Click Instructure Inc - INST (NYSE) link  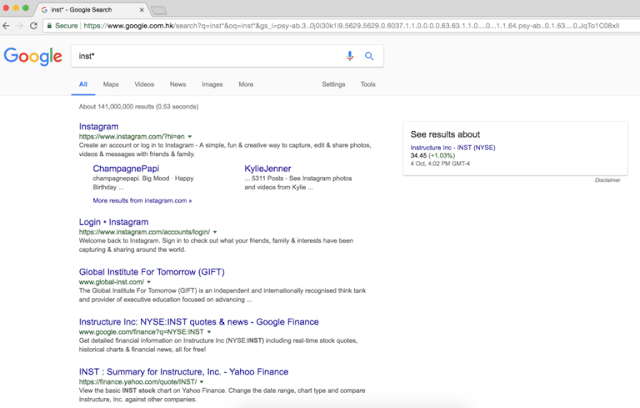[453, 148]
